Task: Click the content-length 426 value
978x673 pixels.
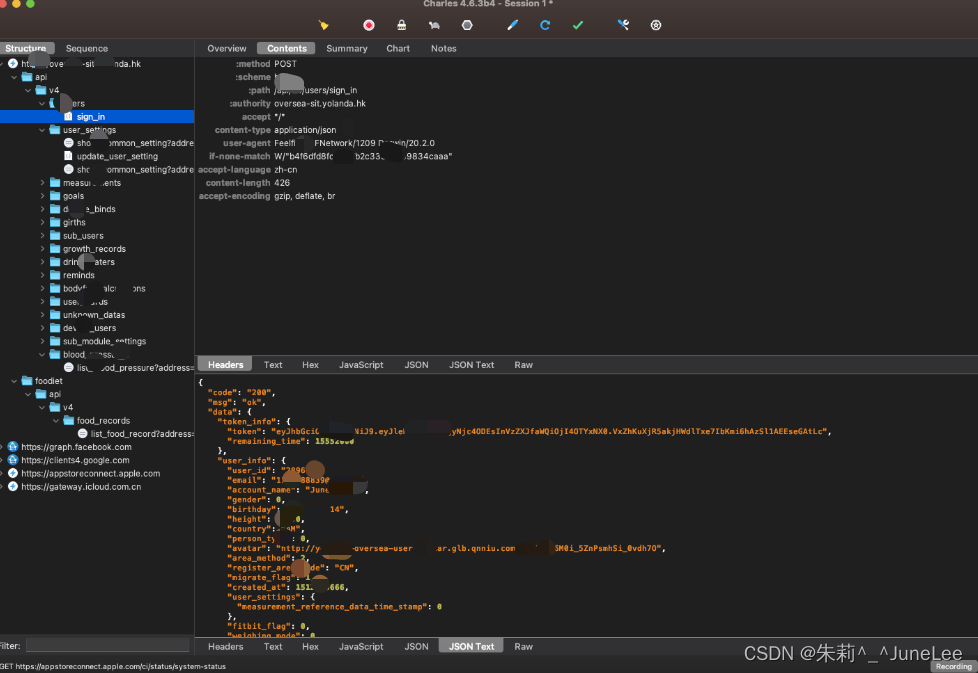Action: click(x=282, y=183)
